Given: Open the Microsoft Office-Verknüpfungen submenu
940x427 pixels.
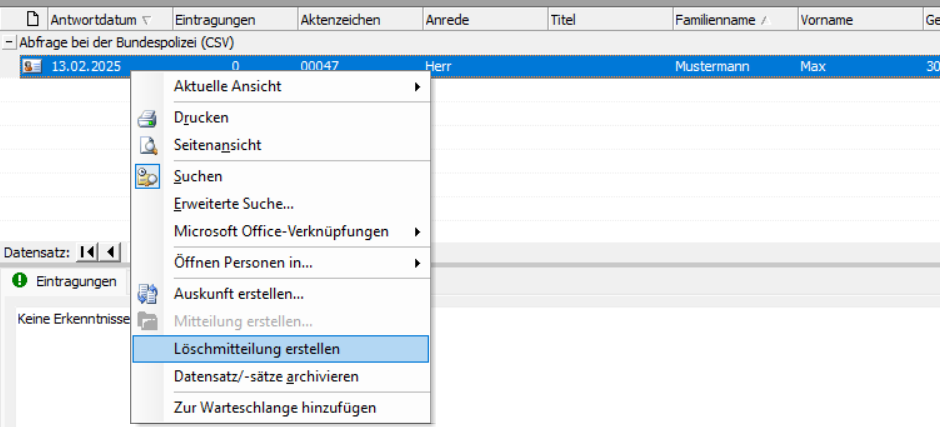Looking at the screenshot, I should click(416, 232).
